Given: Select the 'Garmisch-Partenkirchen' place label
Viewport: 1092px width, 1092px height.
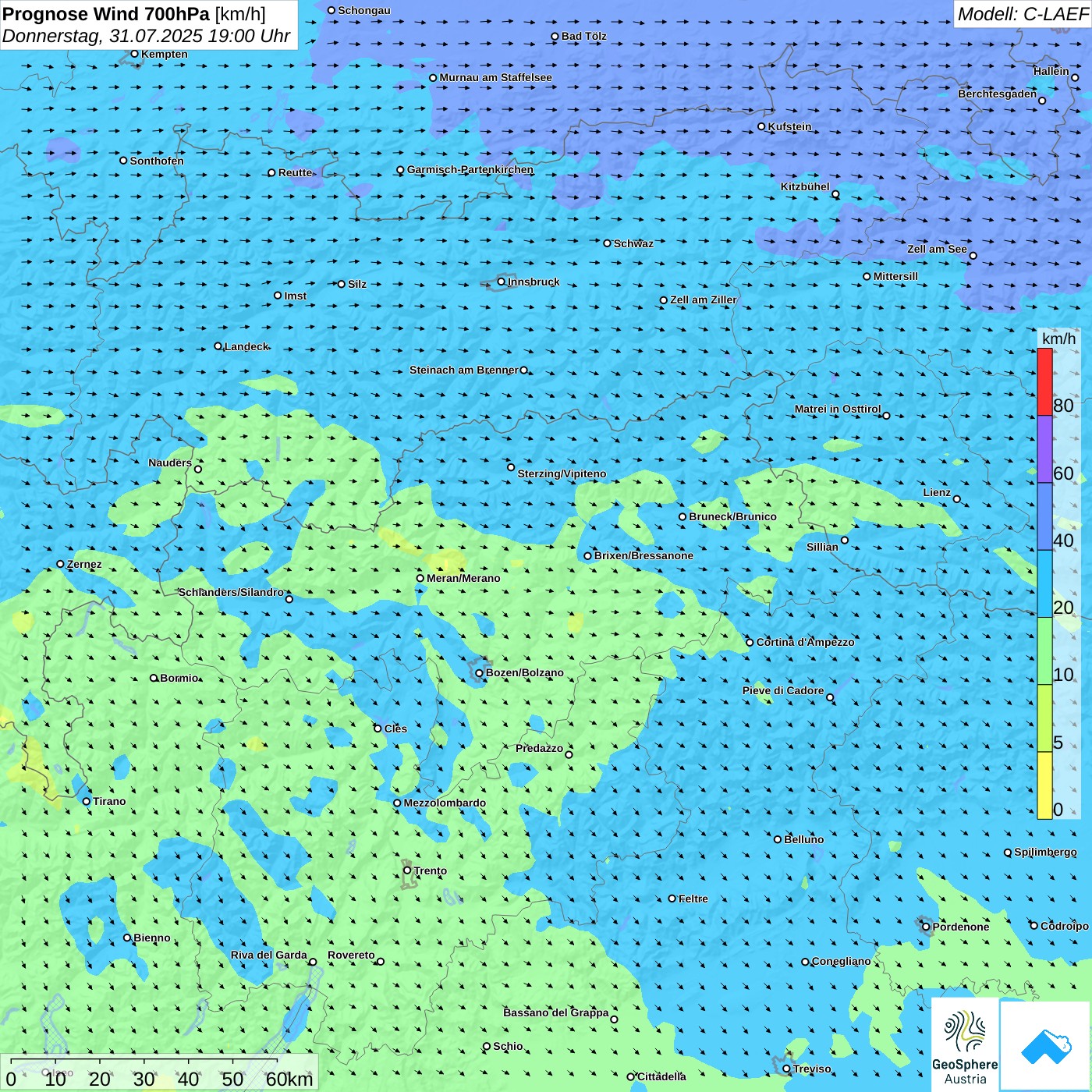Looking at the screenshot, I should (470, 169).
